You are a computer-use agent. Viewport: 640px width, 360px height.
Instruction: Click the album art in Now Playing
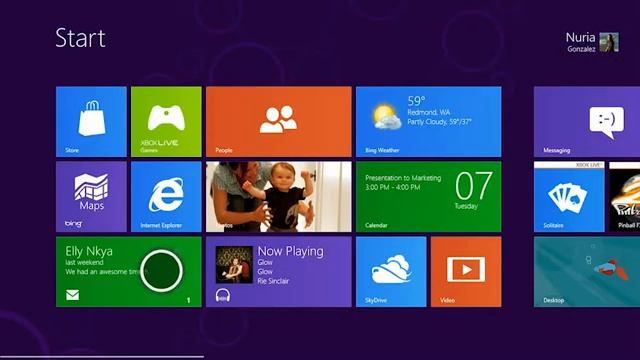(234, 265)
